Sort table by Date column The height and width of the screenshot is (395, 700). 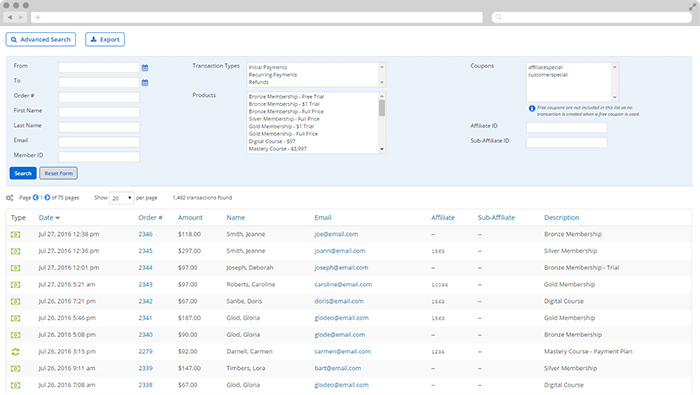coord(49,217)
